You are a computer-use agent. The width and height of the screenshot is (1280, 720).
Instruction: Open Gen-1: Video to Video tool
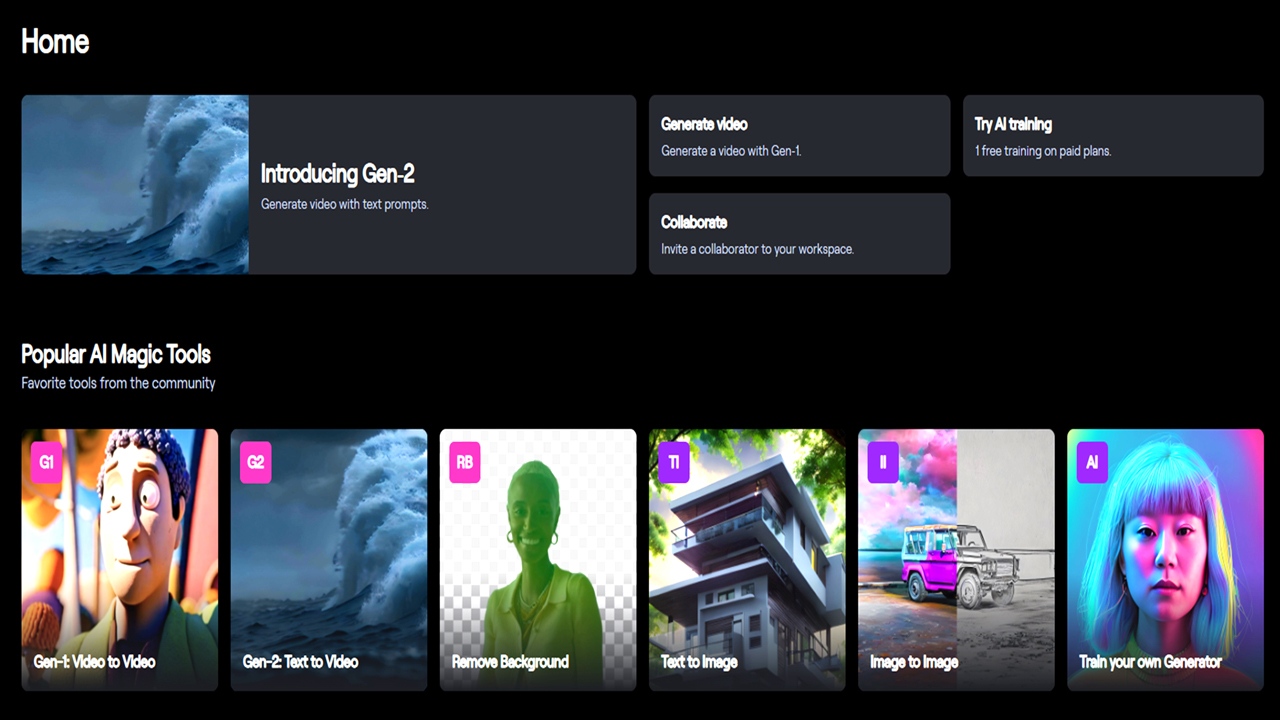[120, 560]
